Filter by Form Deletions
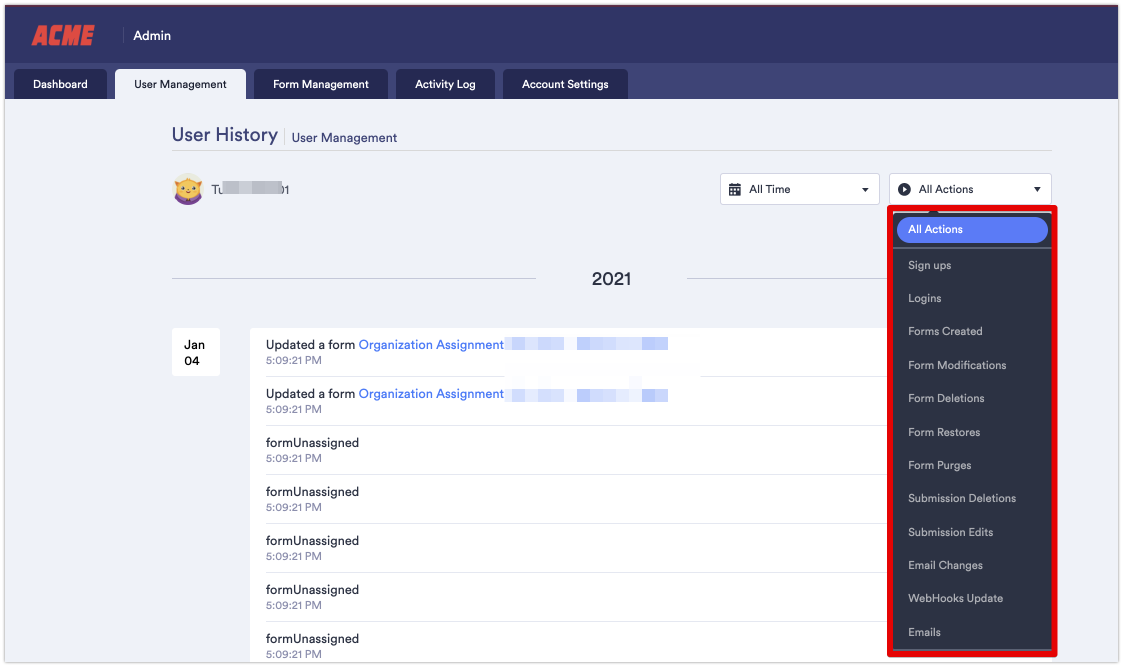Screen dimensions: 1123x667 [x=946, y=398]
